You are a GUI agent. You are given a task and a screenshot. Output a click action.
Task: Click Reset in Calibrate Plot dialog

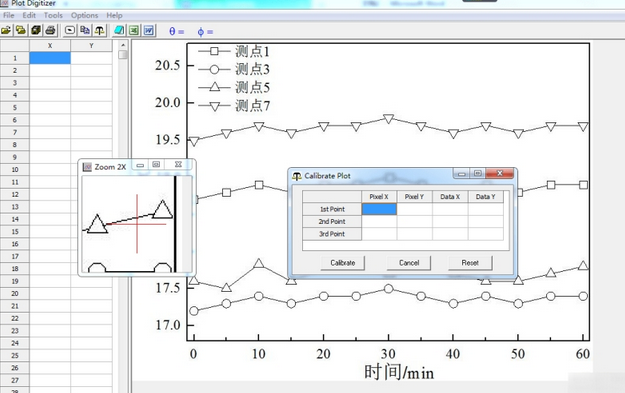[x=470, y=263]
